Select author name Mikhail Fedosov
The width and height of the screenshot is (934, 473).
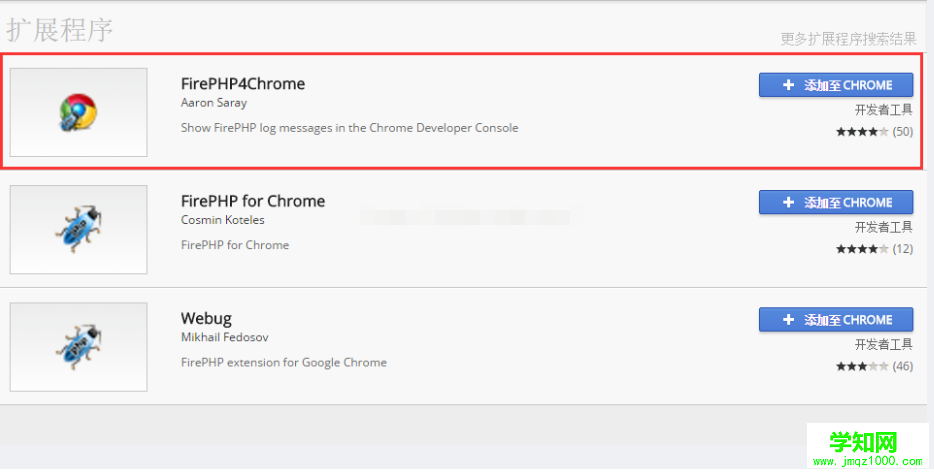(x=225, y=338)
